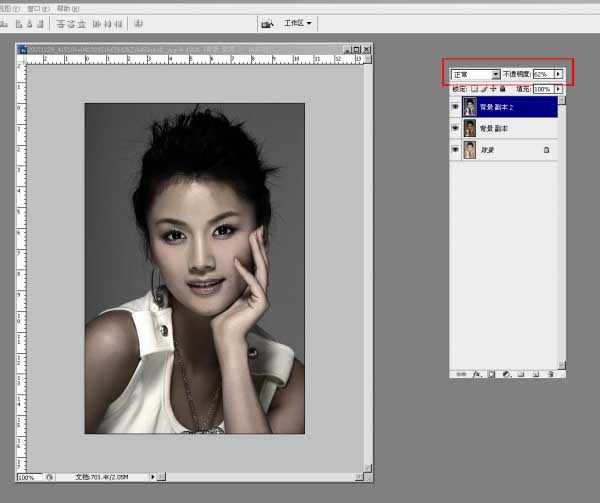Open the 正常 blend mode dropdown
Image resolution: width=600 pixels, height=503 pixels.
476,74
